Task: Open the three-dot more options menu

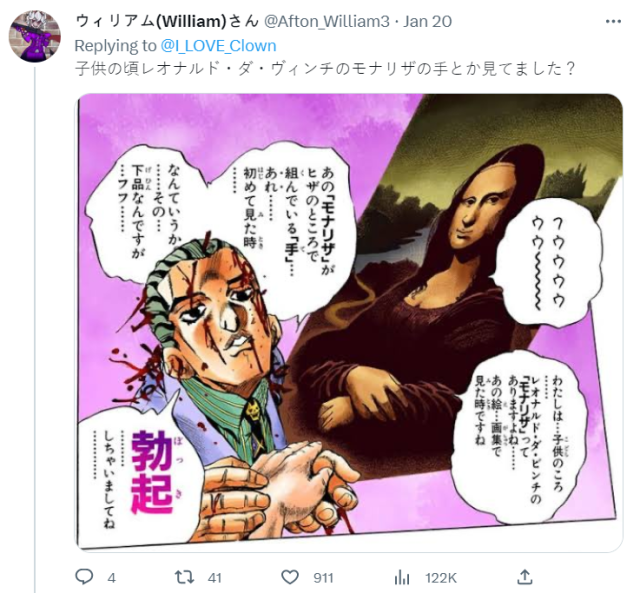Action: tap(613, 22)
